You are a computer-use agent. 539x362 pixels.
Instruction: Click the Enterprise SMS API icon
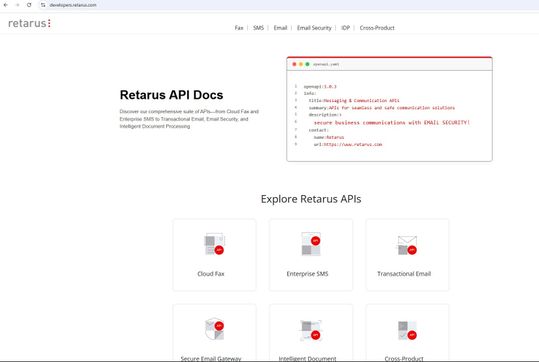tap(311, 244)
